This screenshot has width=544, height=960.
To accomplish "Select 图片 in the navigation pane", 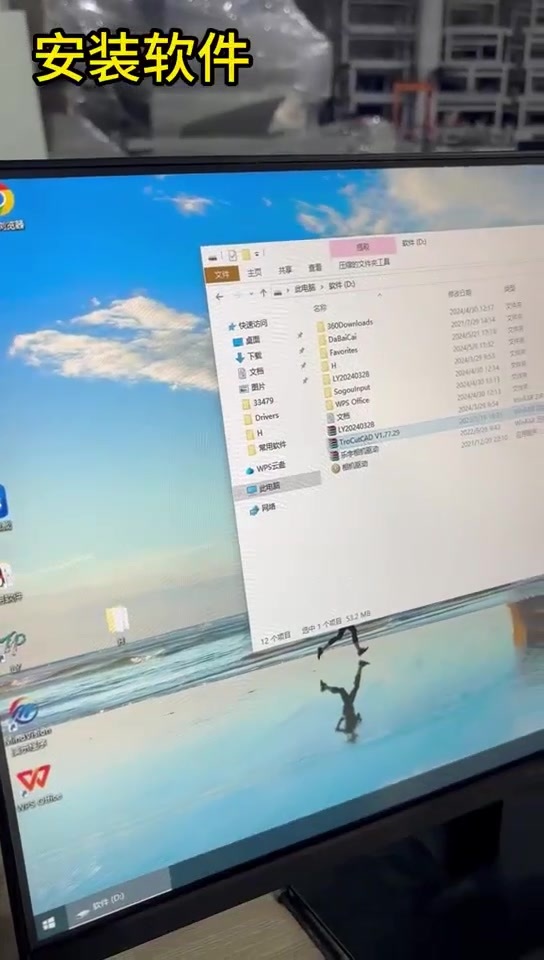I will [252, 388].
